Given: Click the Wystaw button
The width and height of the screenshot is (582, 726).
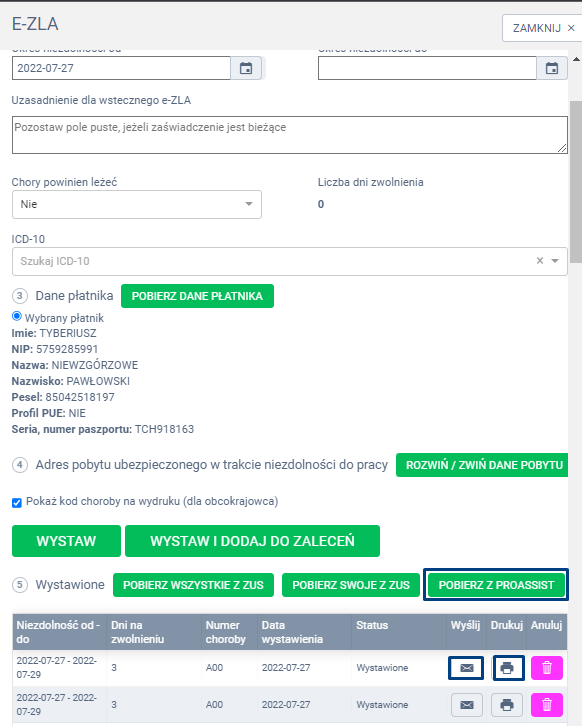Looking at the screenshot, I should tap(66, 541).
